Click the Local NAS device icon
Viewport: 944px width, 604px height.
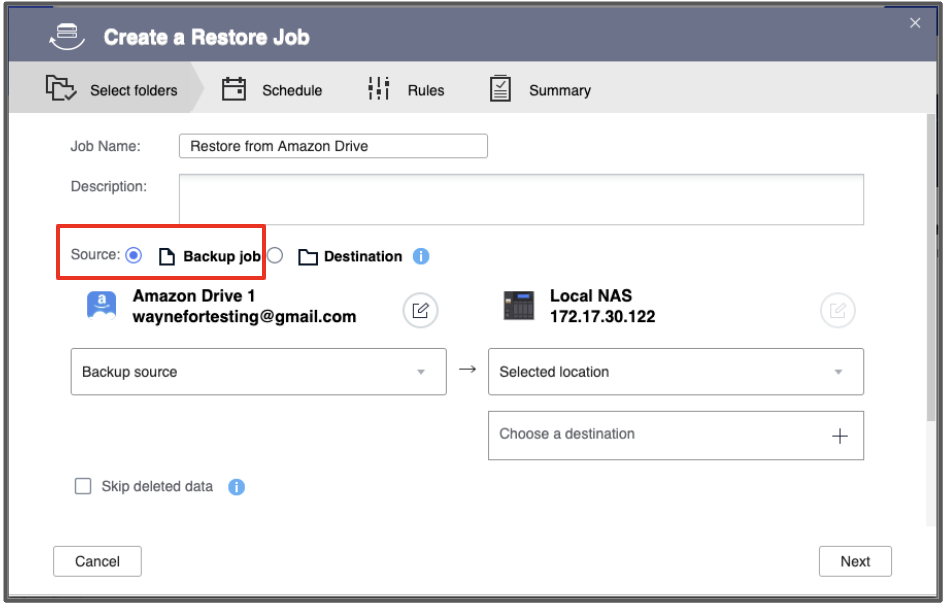tap(519, 307)
